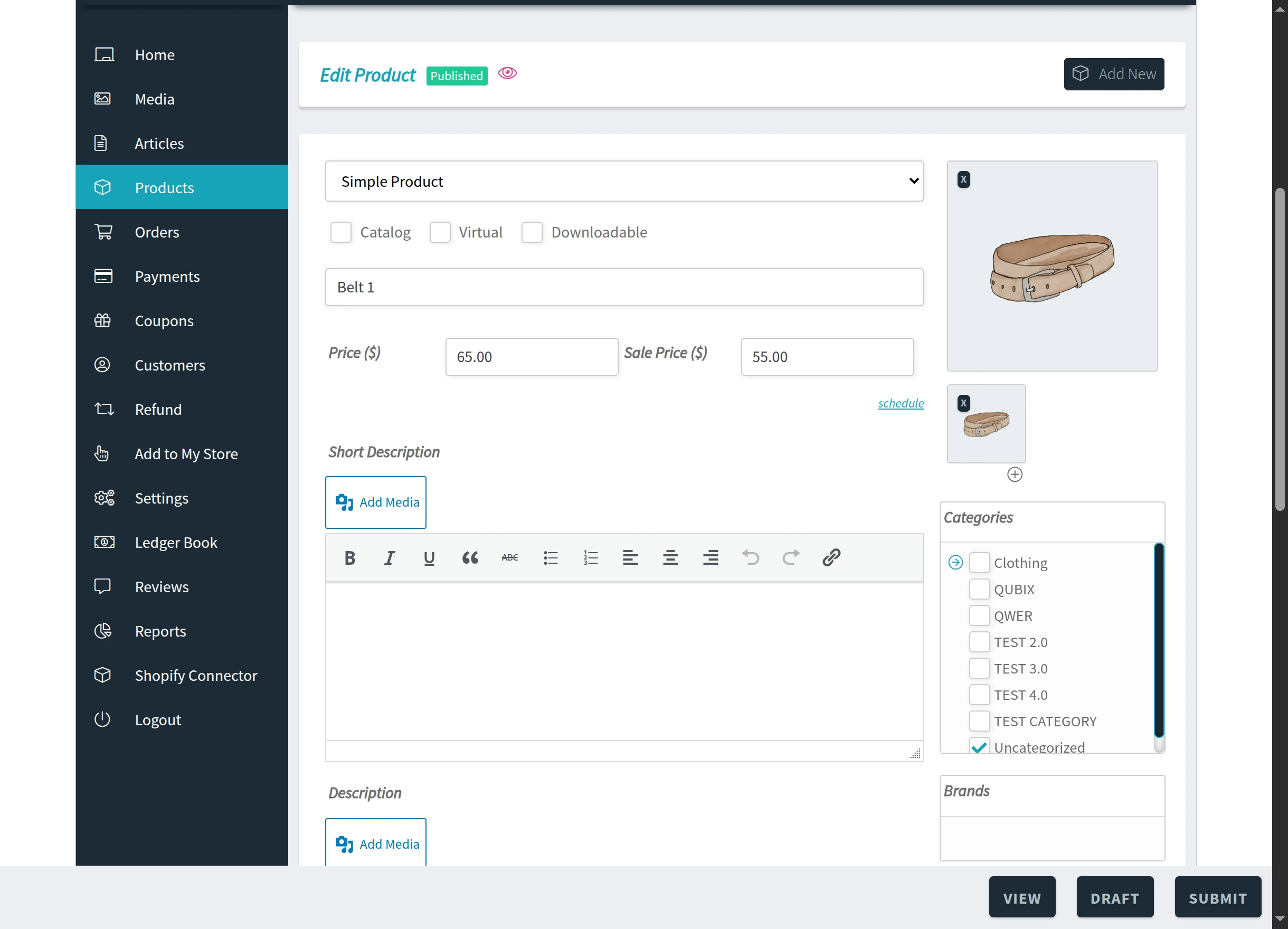Save product as DRAFT
The height and width of the screenshot is (929, 1288).
click(1115, 897)
